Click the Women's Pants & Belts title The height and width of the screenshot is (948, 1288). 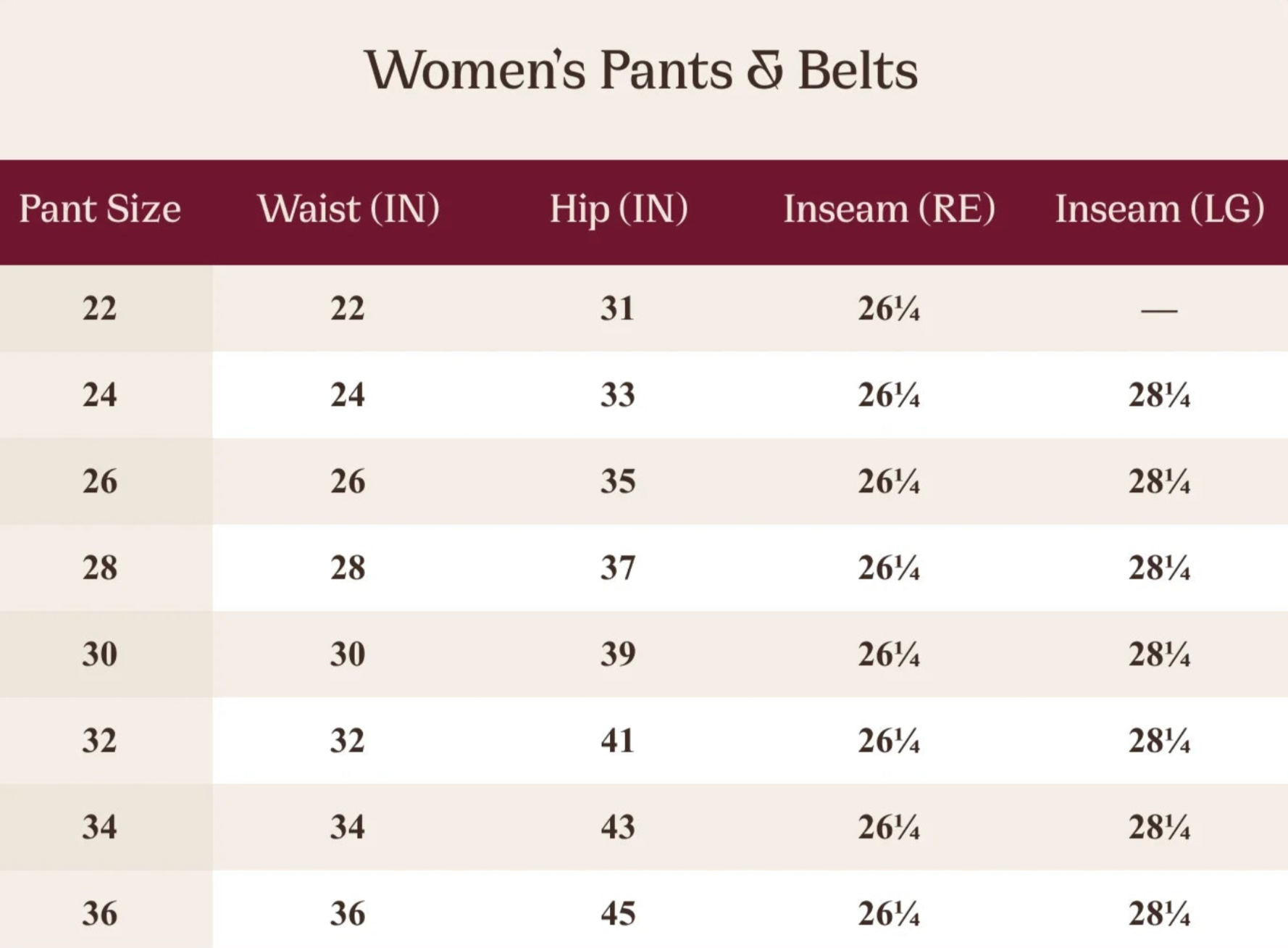point(641,70)
